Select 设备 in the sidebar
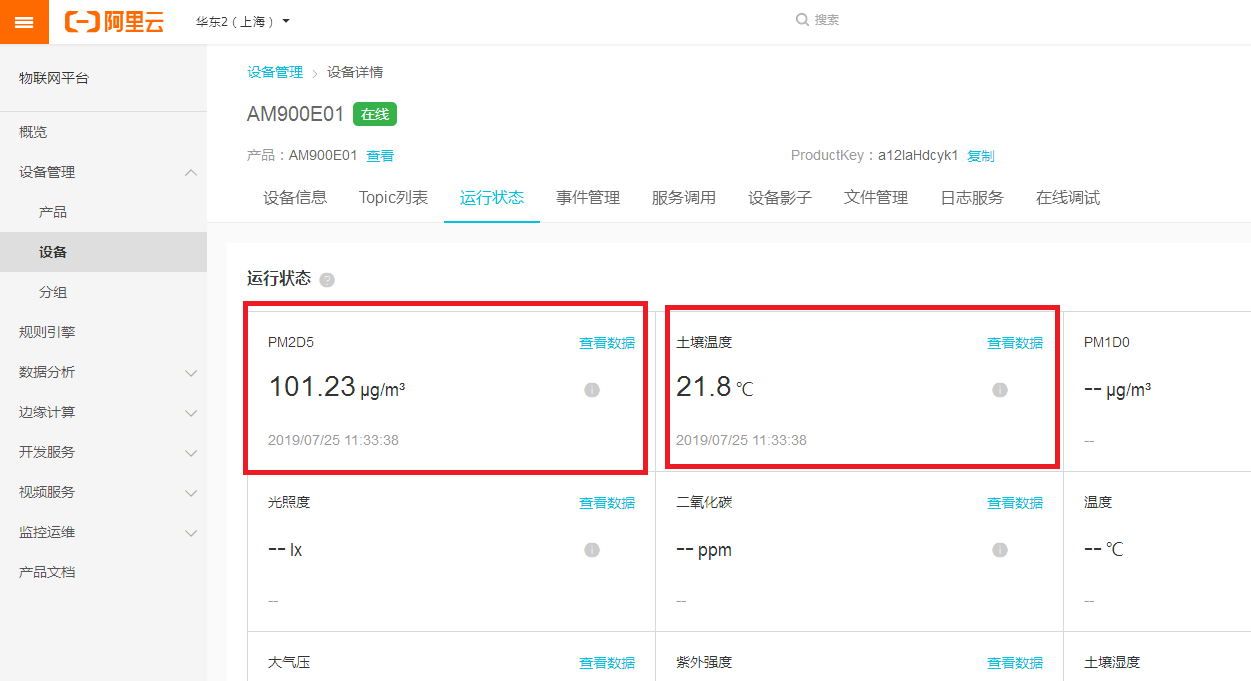The image size is (1251, 681). click(103, 252)
